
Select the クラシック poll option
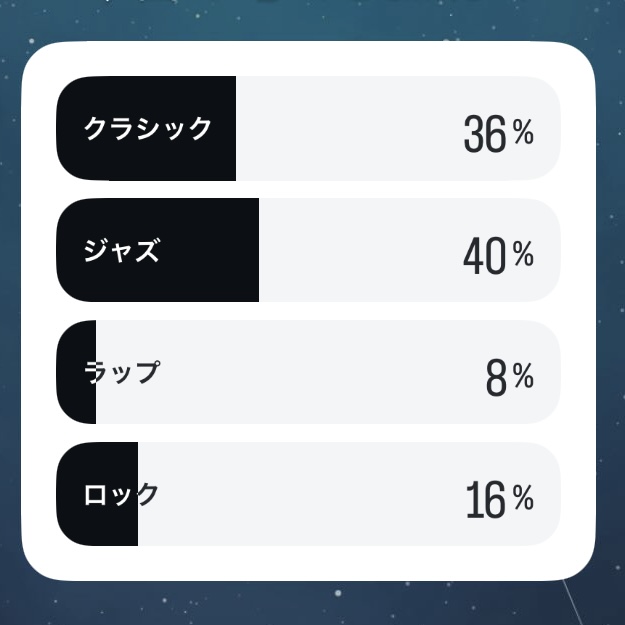pyautogui.click(x=309, y=128)
